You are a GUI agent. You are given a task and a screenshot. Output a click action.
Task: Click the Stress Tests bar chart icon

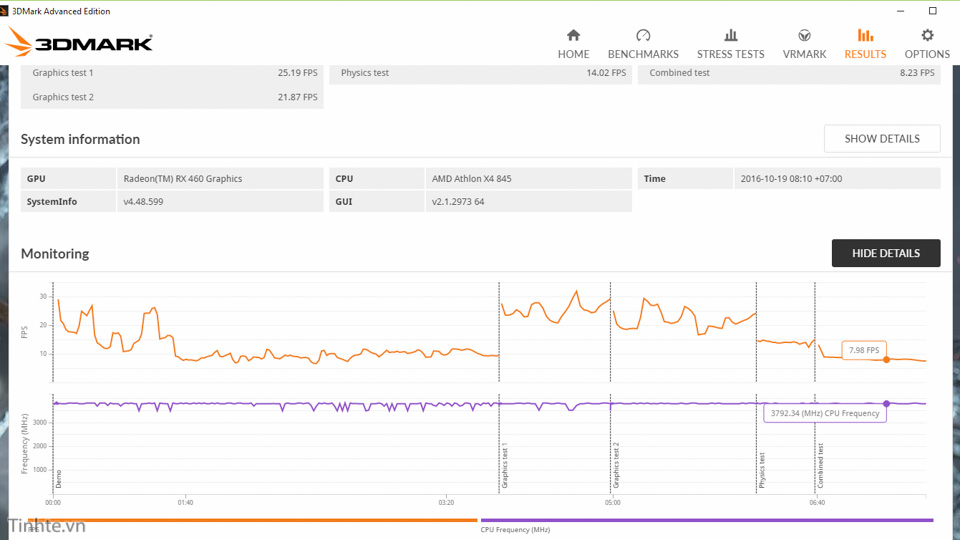point(730,35)
